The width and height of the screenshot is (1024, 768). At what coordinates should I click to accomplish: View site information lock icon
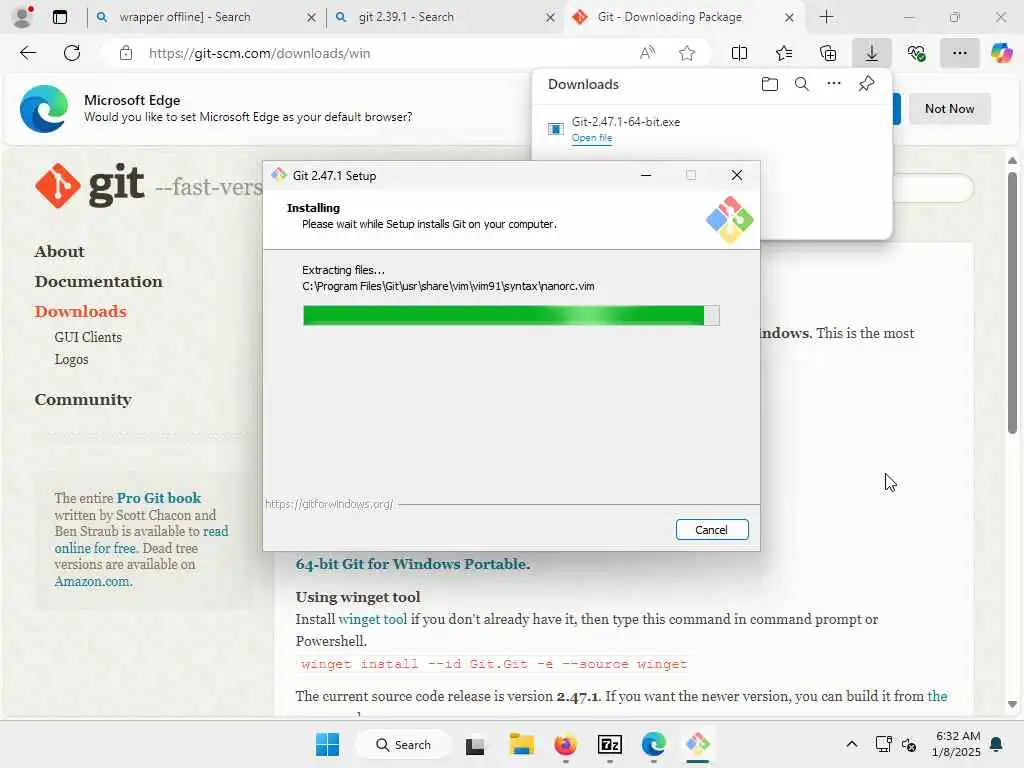coord(126,53)
